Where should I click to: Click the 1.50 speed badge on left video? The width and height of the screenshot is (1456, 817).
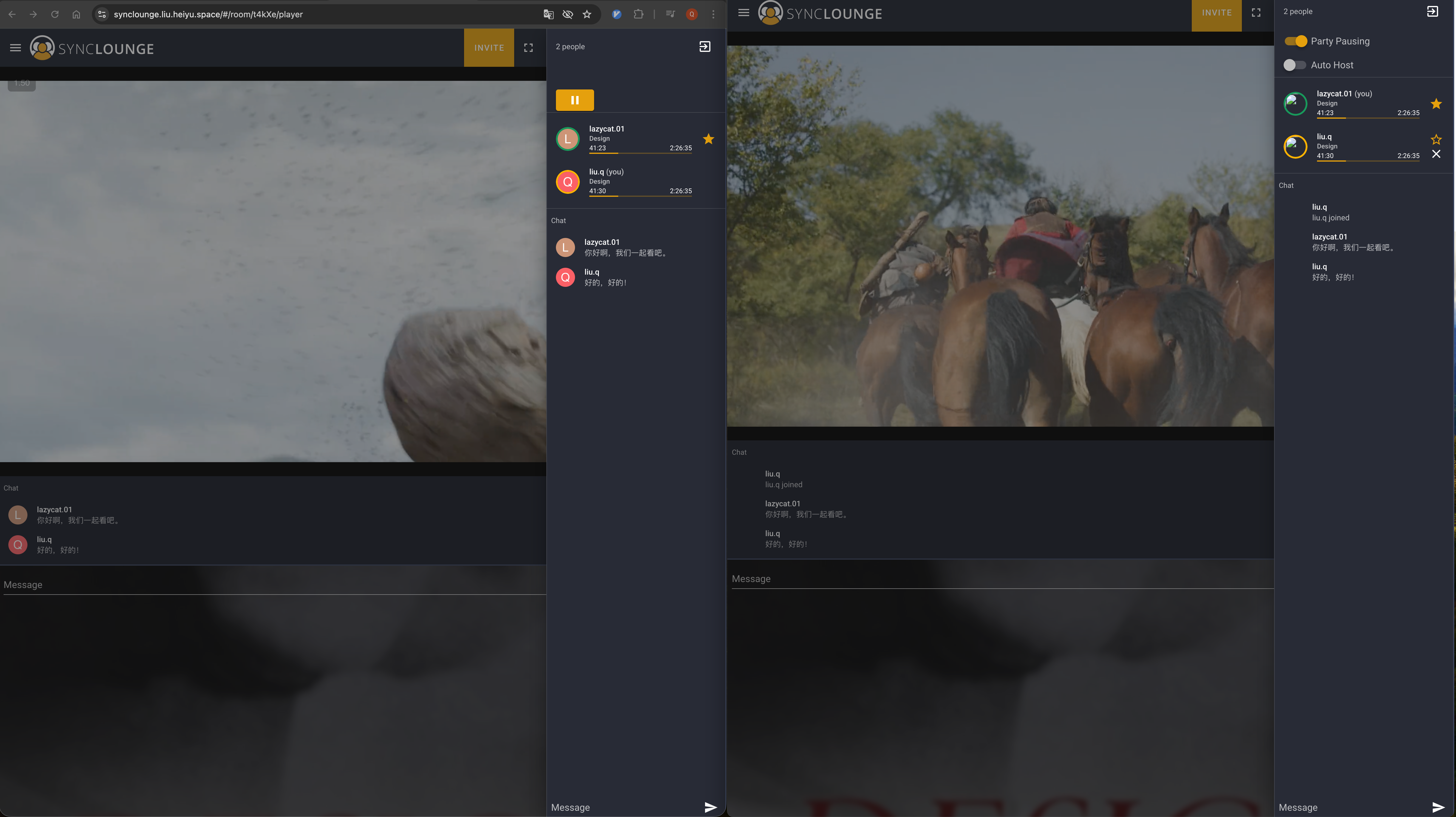21,83
